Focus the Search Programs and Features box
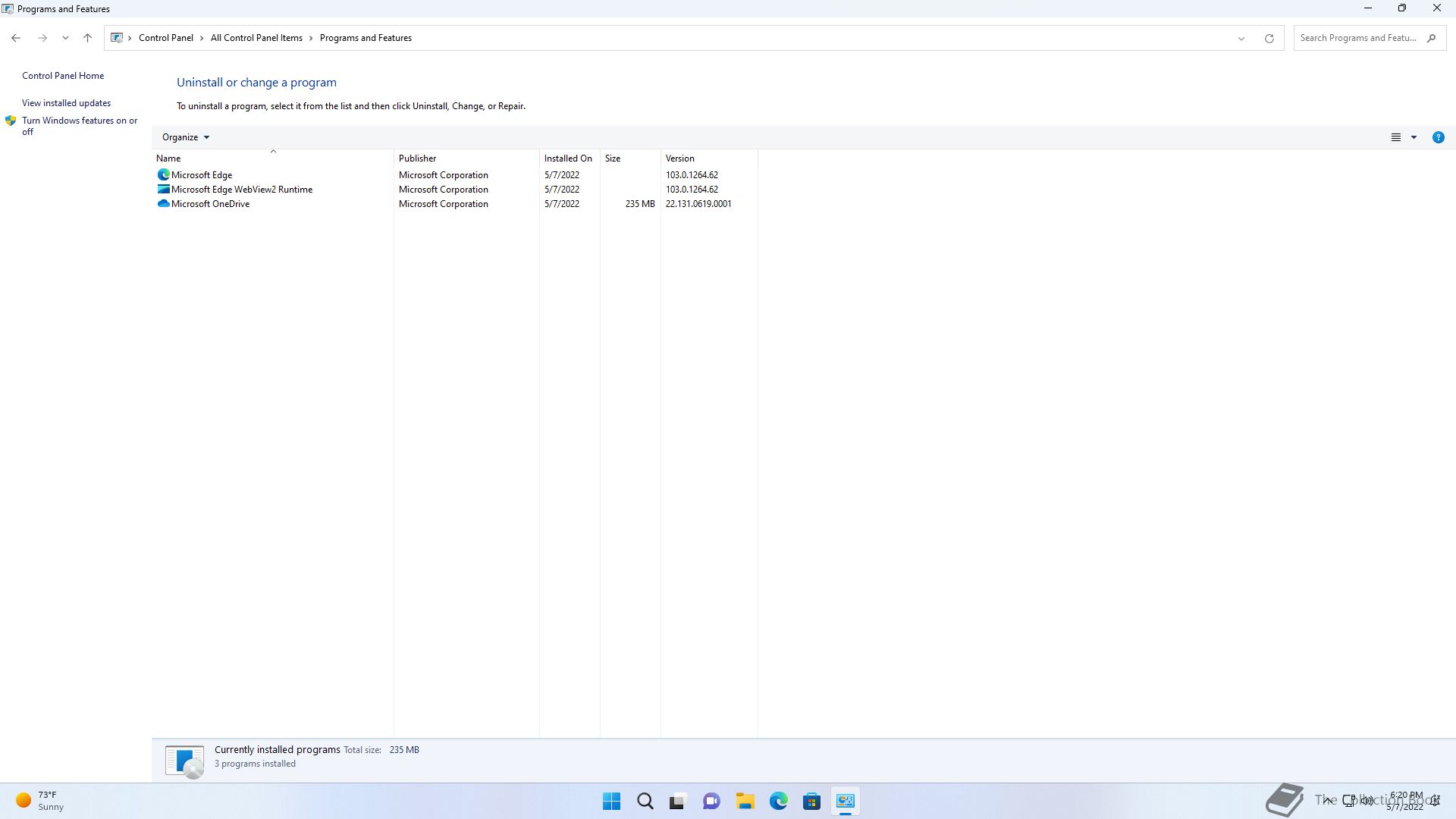 click(x=1358, y=38)
